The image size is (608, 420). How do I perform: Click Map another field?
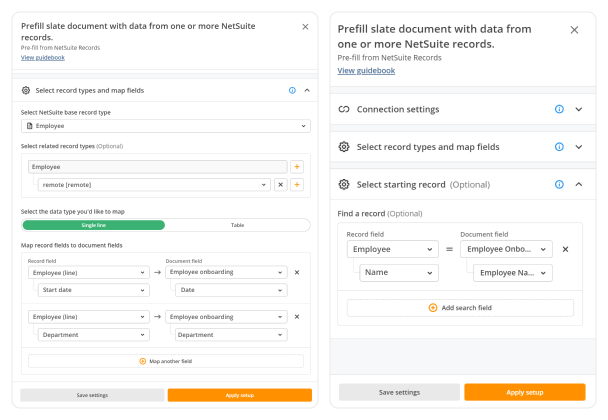166,361
